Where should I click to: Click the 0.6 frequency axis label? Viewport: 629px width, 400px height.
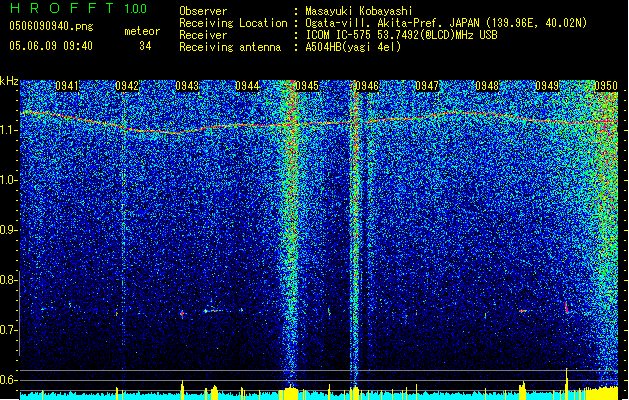[x=8, y=380]
